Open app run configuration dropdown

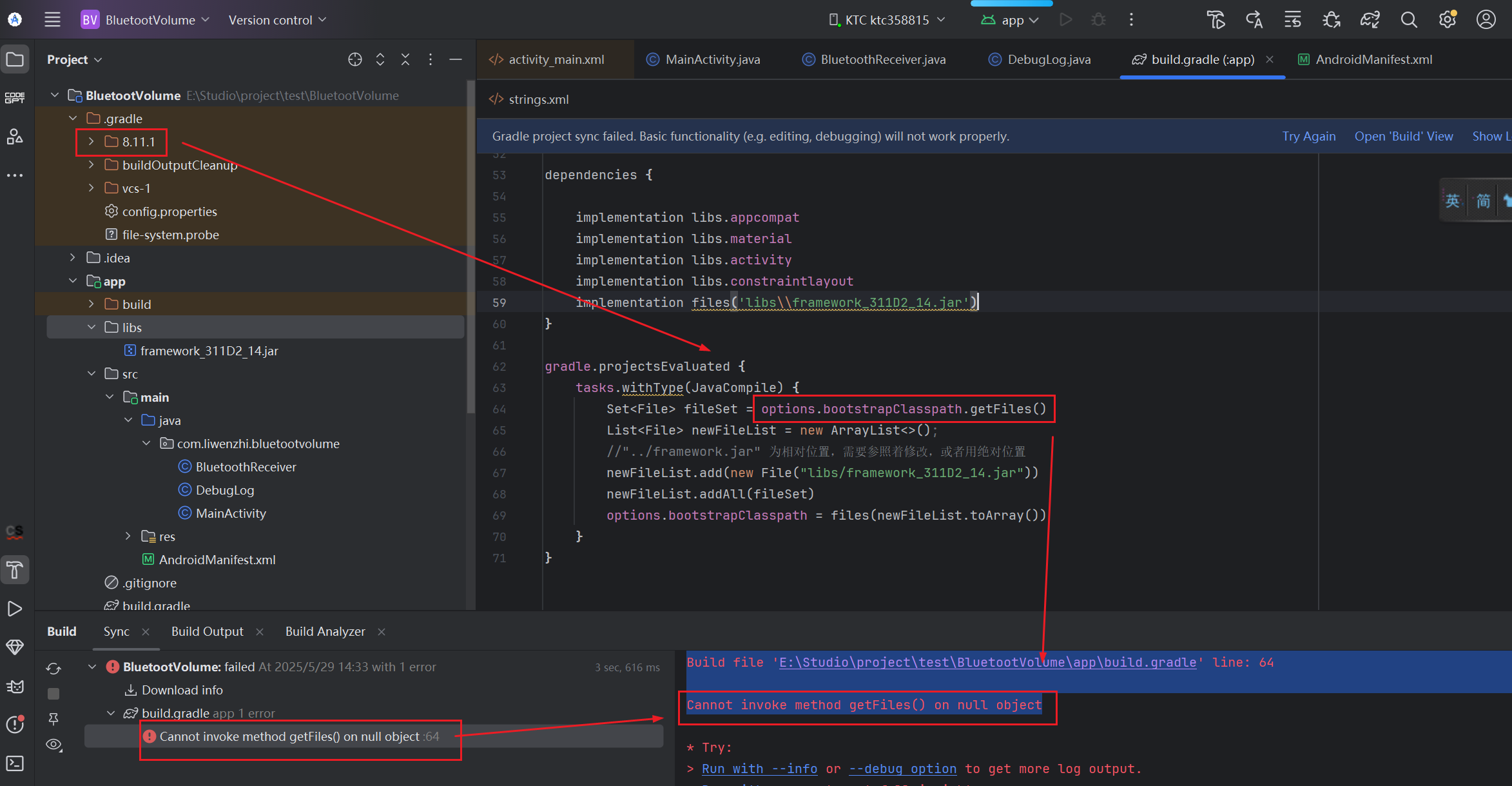[1010, 20]
